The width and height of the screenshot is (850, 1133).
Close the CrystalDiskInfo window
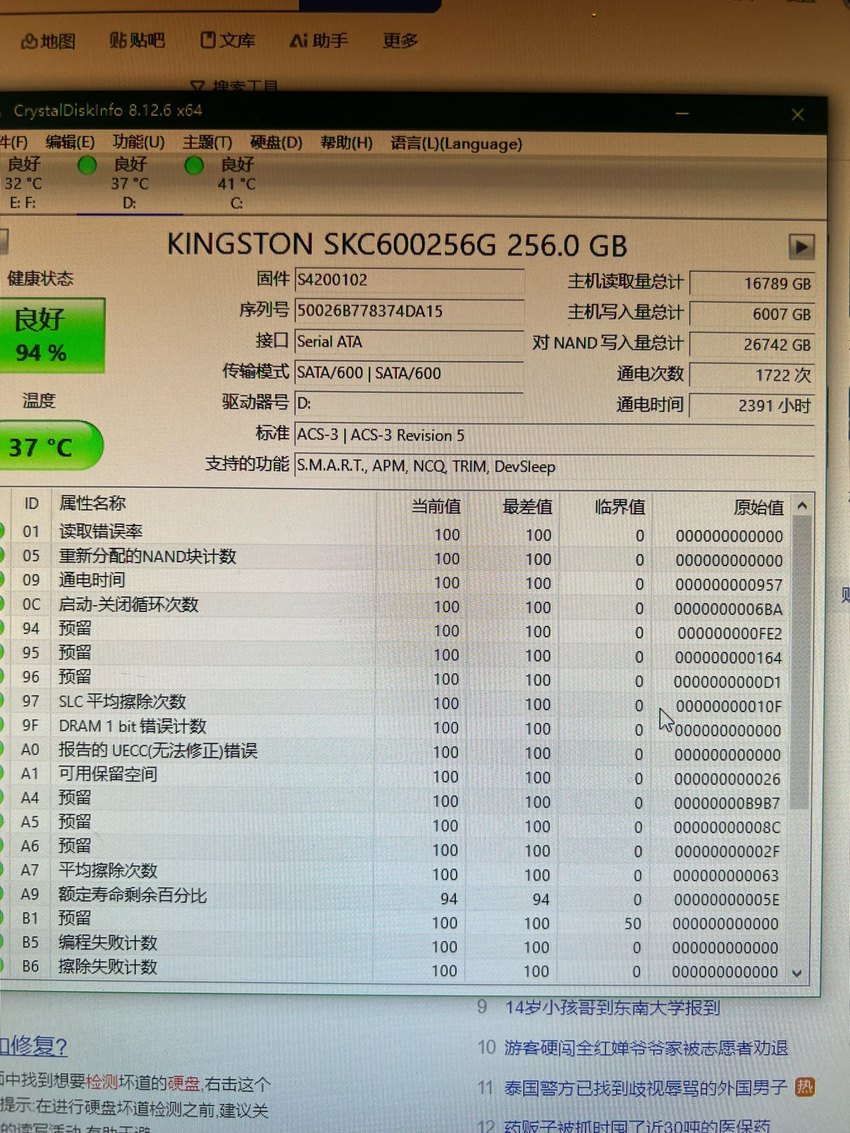click(797, 114)
